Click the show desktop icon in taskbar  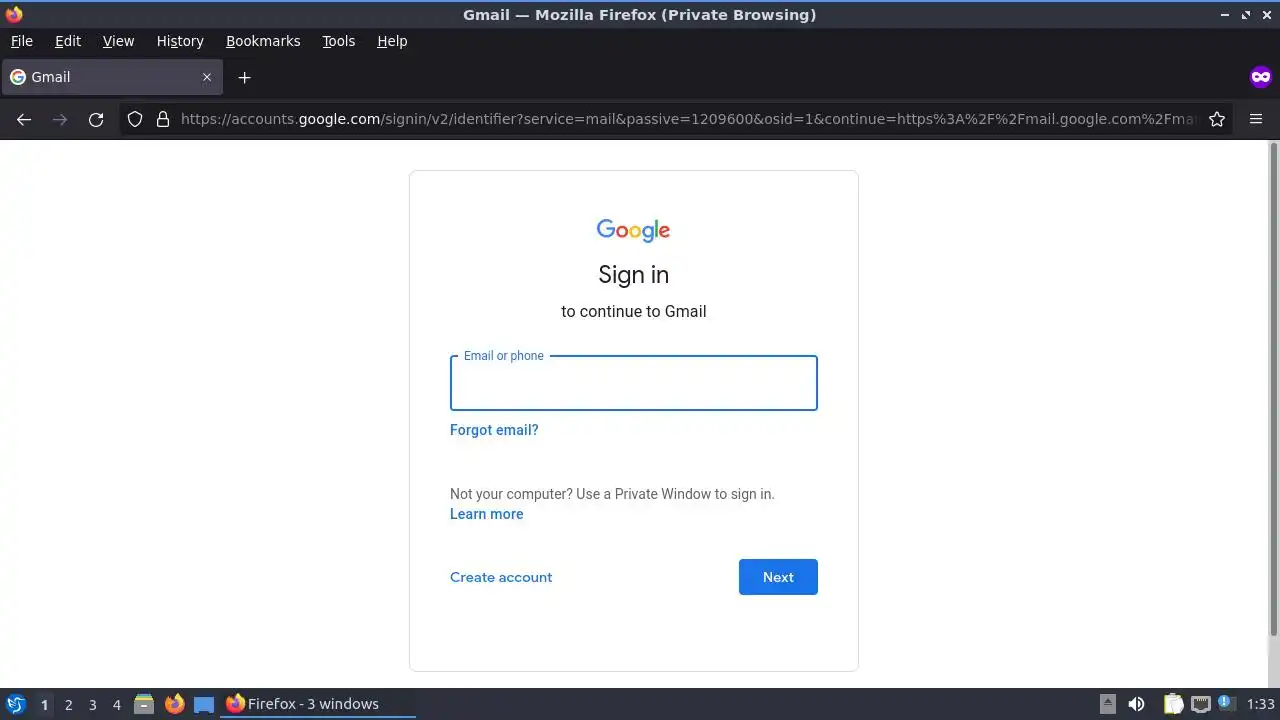(204, 704)
